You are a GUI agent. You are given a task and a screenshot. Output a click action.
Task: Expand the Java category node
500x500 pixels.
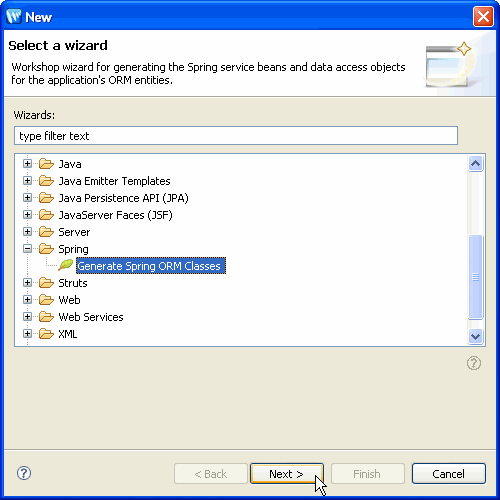point(27,164)
